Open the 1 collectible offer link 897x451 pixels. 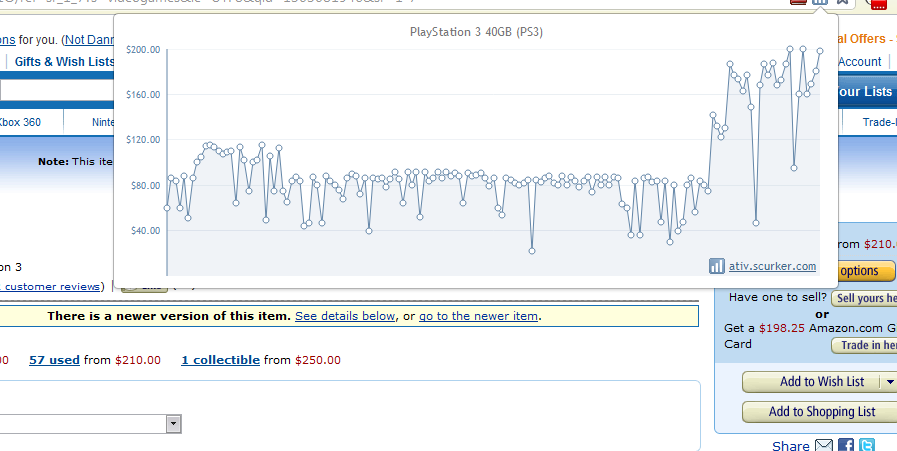[220, 360]
